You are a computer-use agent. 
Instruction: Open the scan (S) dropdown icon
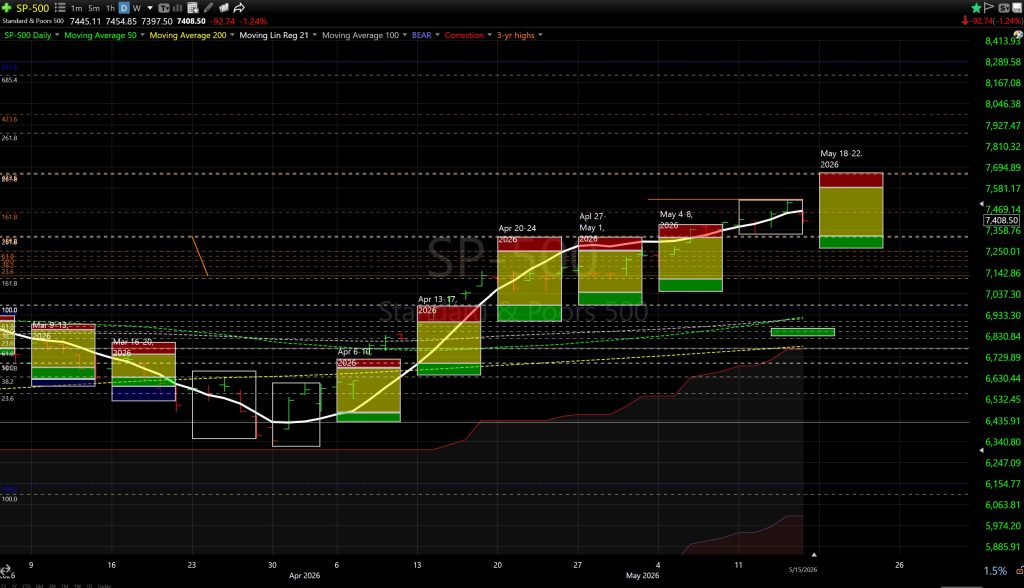(x=1004, y=8)
